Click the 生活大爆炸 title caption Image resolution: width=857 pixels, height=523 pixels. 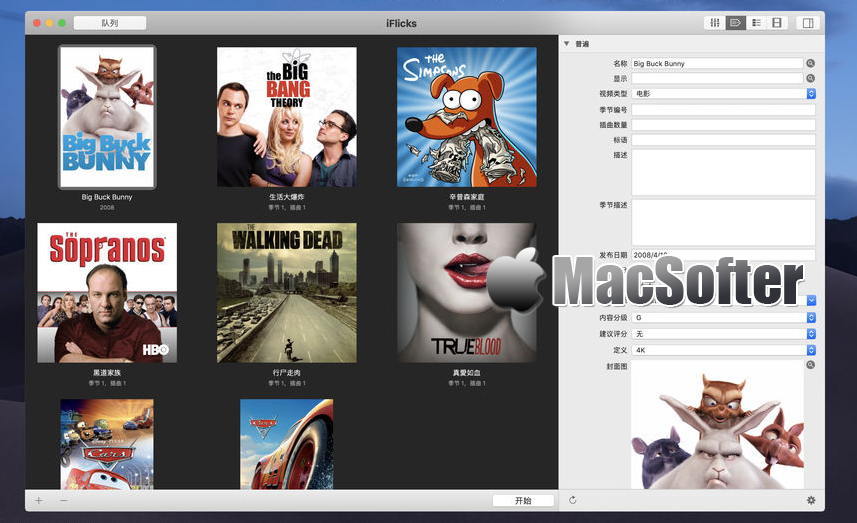(x=287, y=197)
